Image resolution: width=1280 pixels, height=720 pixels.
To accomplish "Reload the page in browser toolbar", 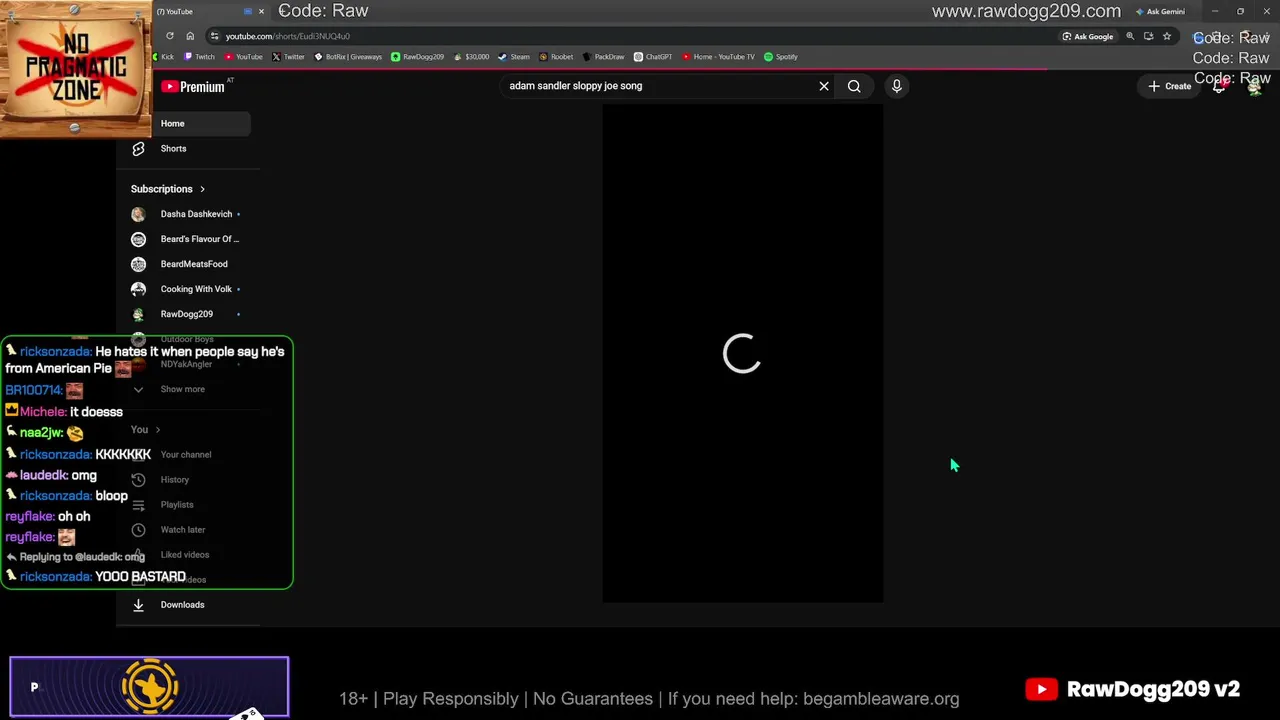I will coord(170,36).
